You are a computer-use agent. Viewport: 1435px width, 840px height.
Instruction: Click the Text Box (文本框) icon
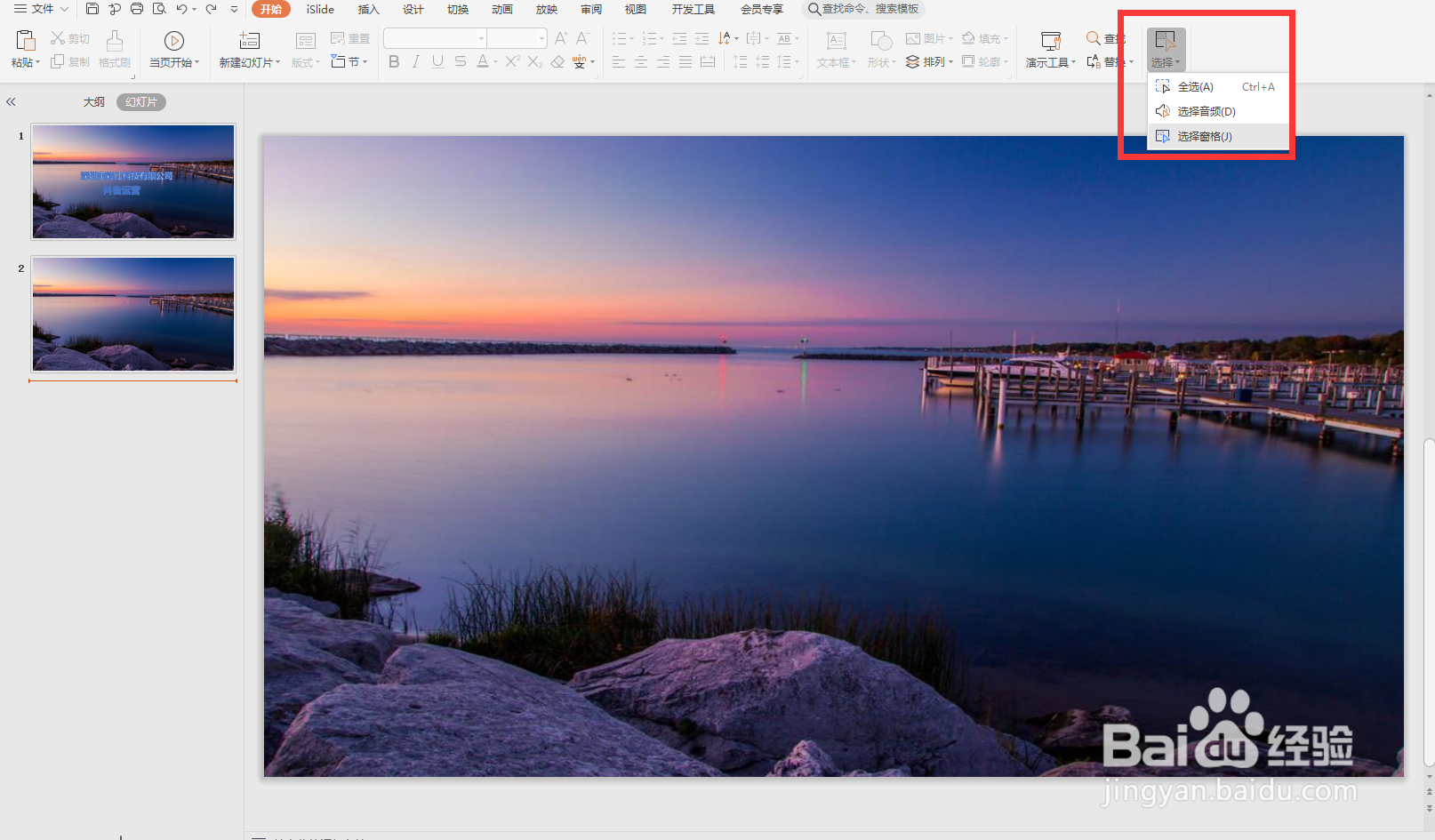[837, 41]
